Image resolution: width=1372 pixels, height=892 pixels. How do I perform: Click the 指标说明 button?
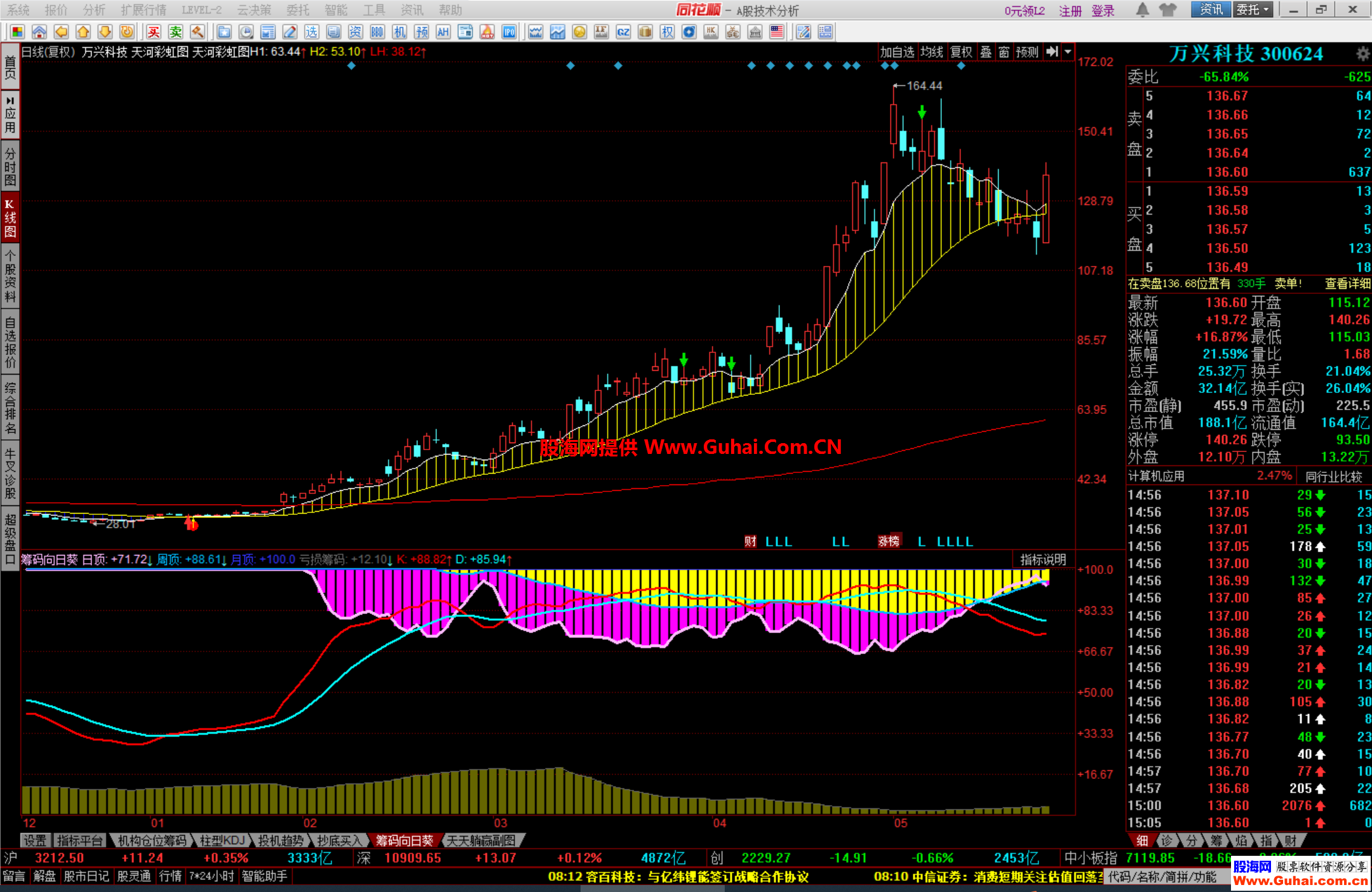point(1043,559)
